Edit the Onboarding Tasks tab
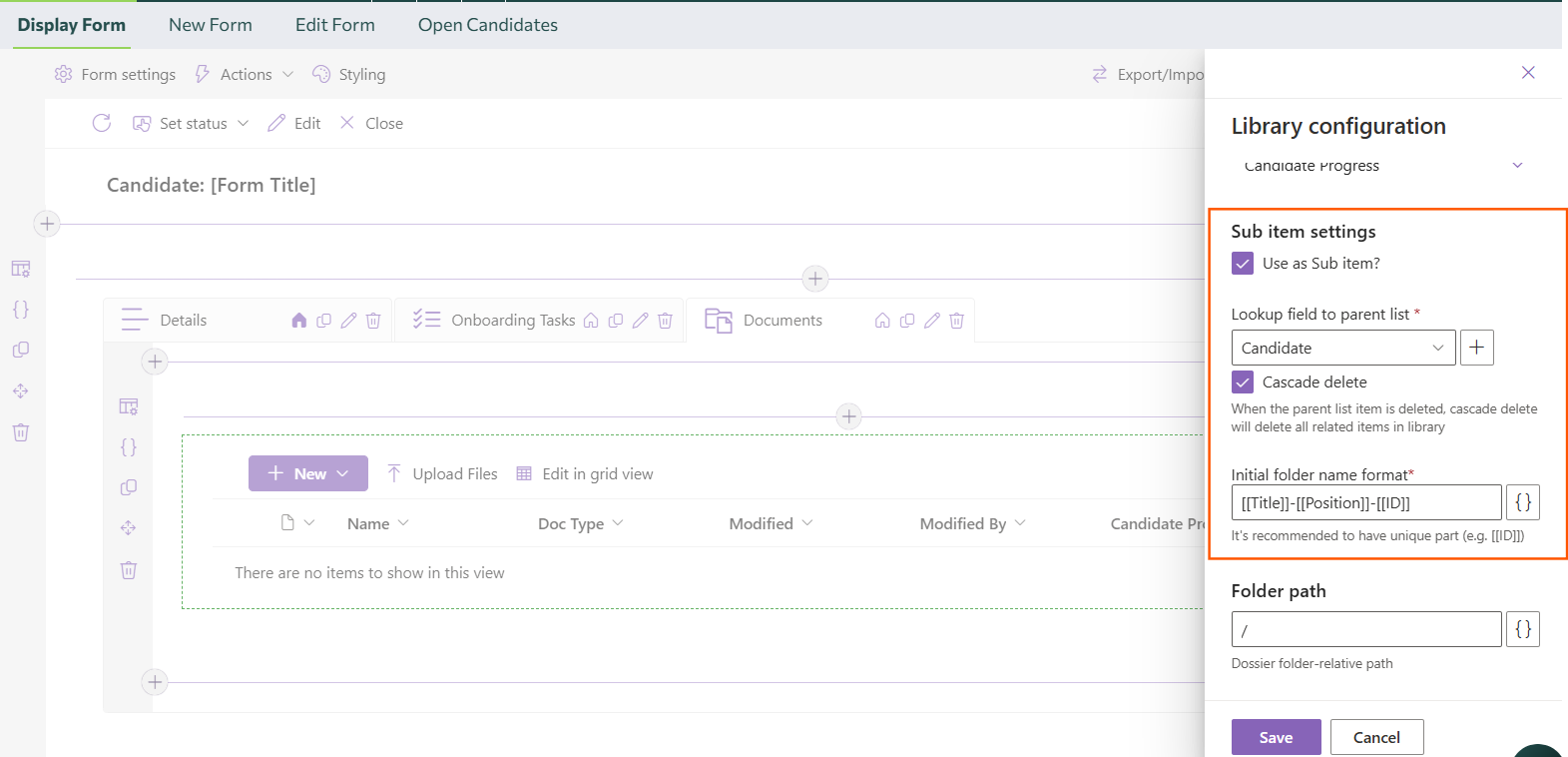Viewport: 1568px width, 757px height. [x=640, y=321]
